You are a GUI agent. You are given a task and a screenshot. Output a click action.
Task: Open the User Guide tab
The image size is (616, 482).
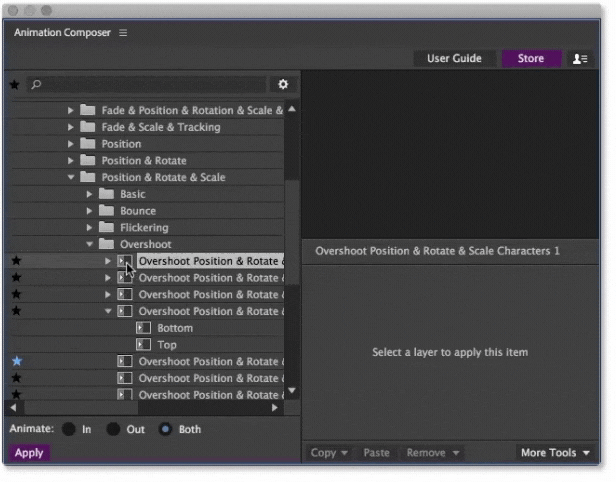pos(454,59)
